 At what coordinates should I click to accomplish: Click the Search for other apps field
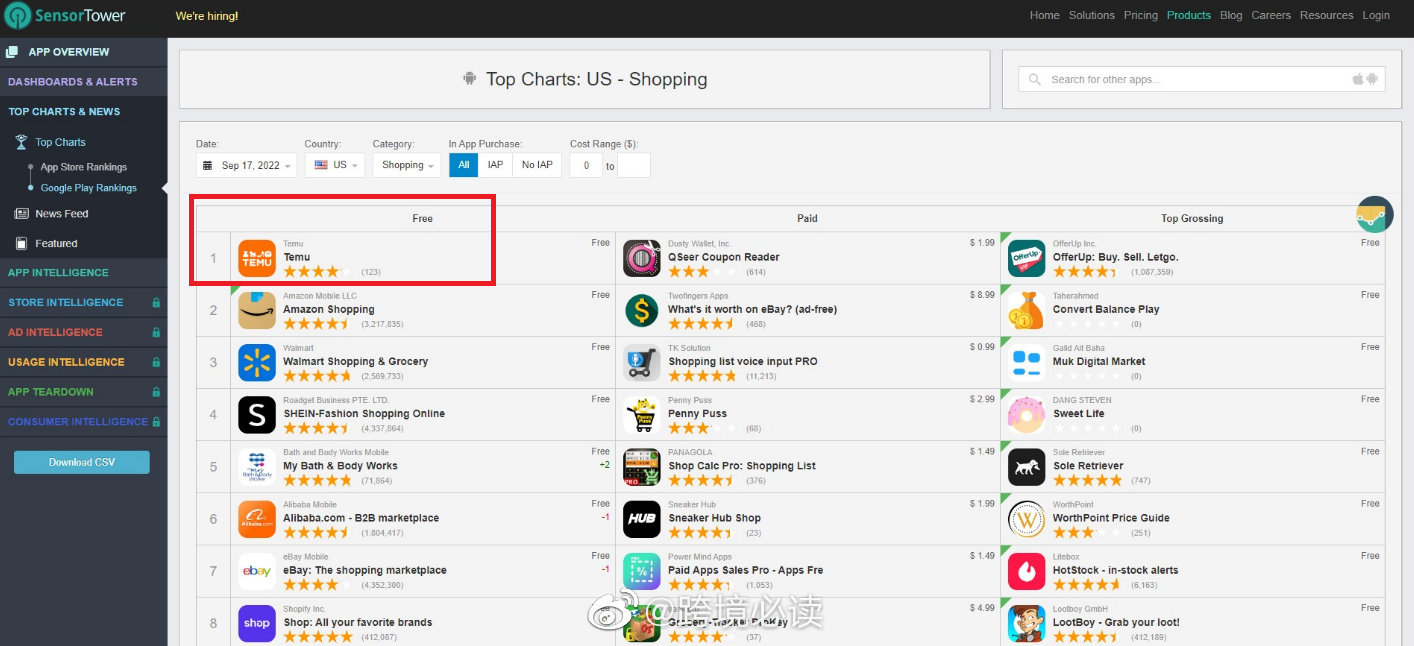pyautogui.click(x=1195, y=79)
